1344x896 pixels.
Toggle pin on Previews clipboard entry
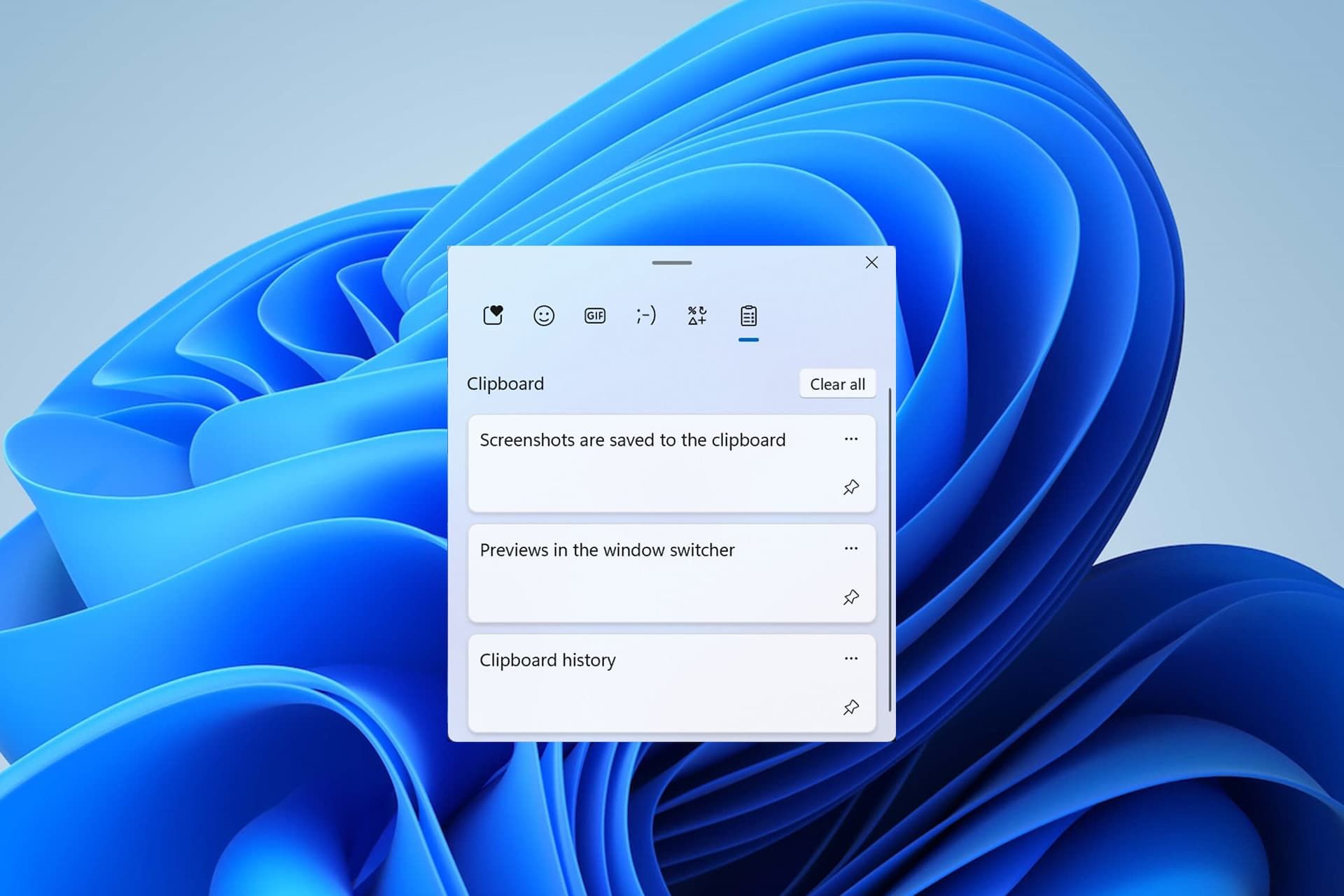click(x=850, y=596)
